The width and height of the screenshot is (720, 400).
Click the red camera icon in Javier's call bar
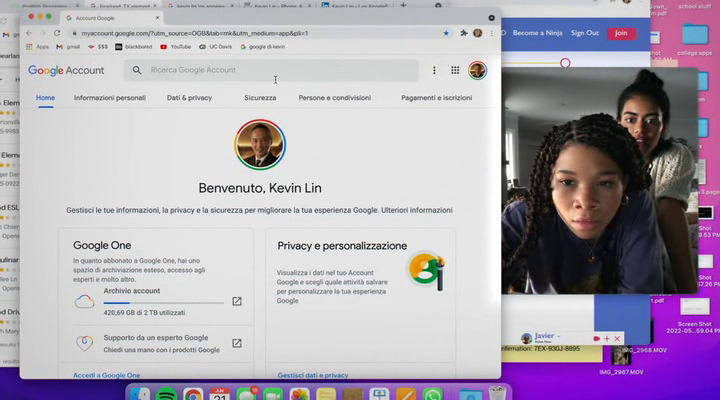click(596, 338)
